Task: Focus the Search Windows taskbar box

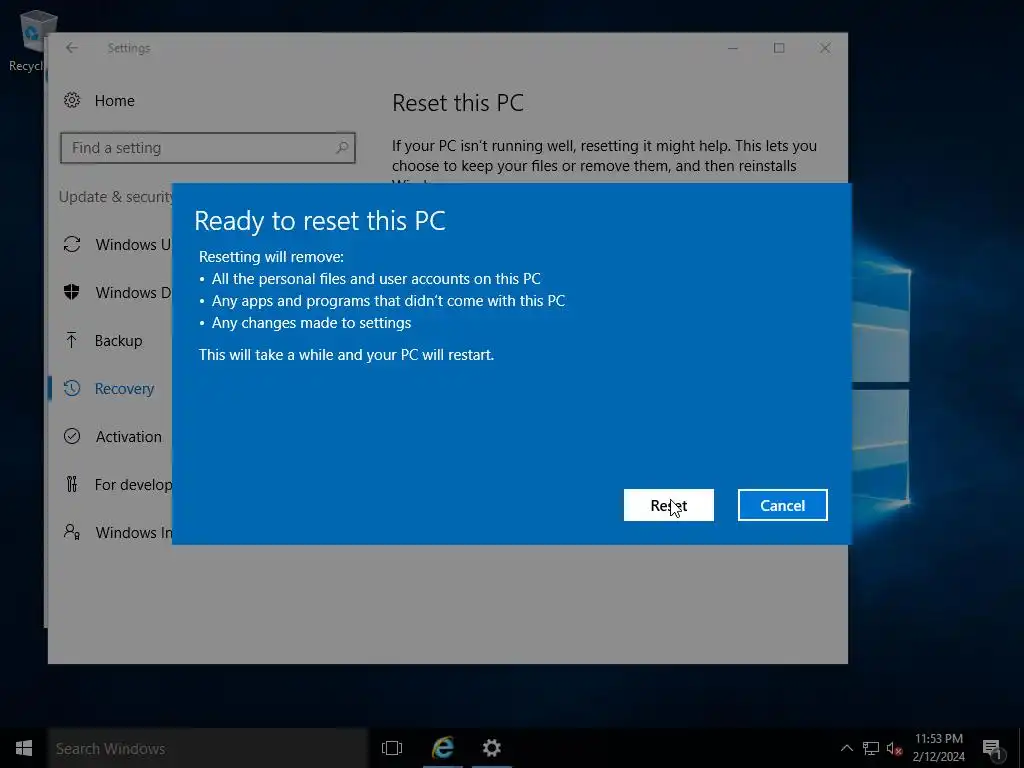Action: (x=208, y=748)
